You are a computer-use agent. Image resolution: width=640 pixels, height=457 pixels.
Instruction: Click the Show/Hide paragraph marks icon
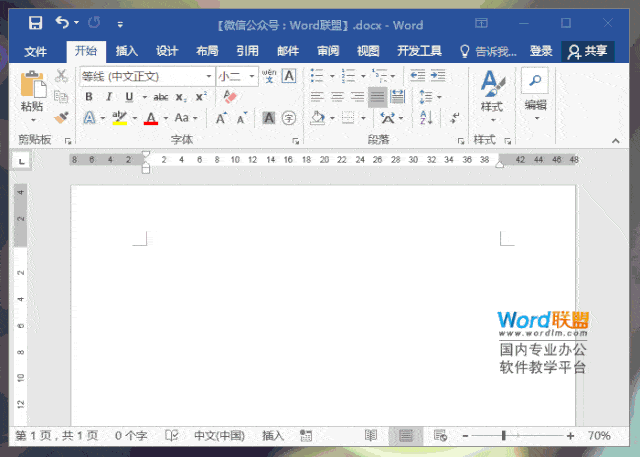pyautogui.click(x=454, y=118)
